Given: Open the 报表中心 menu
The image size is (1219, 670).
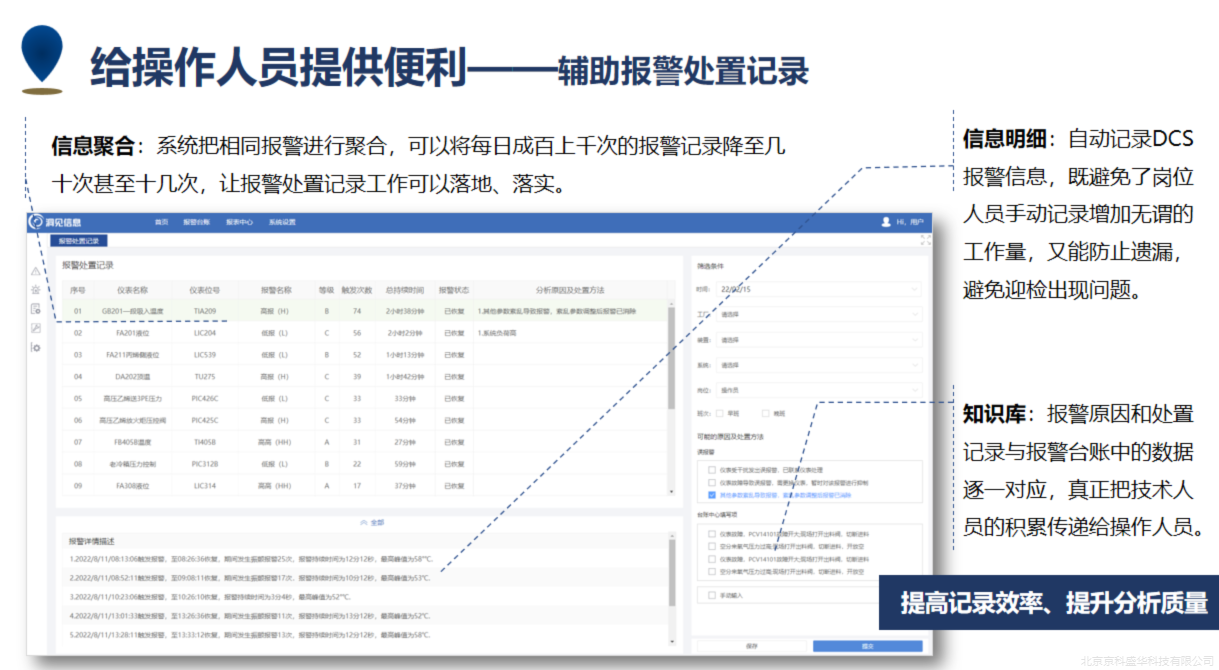Looking at the screenshot, I should 239,222.
